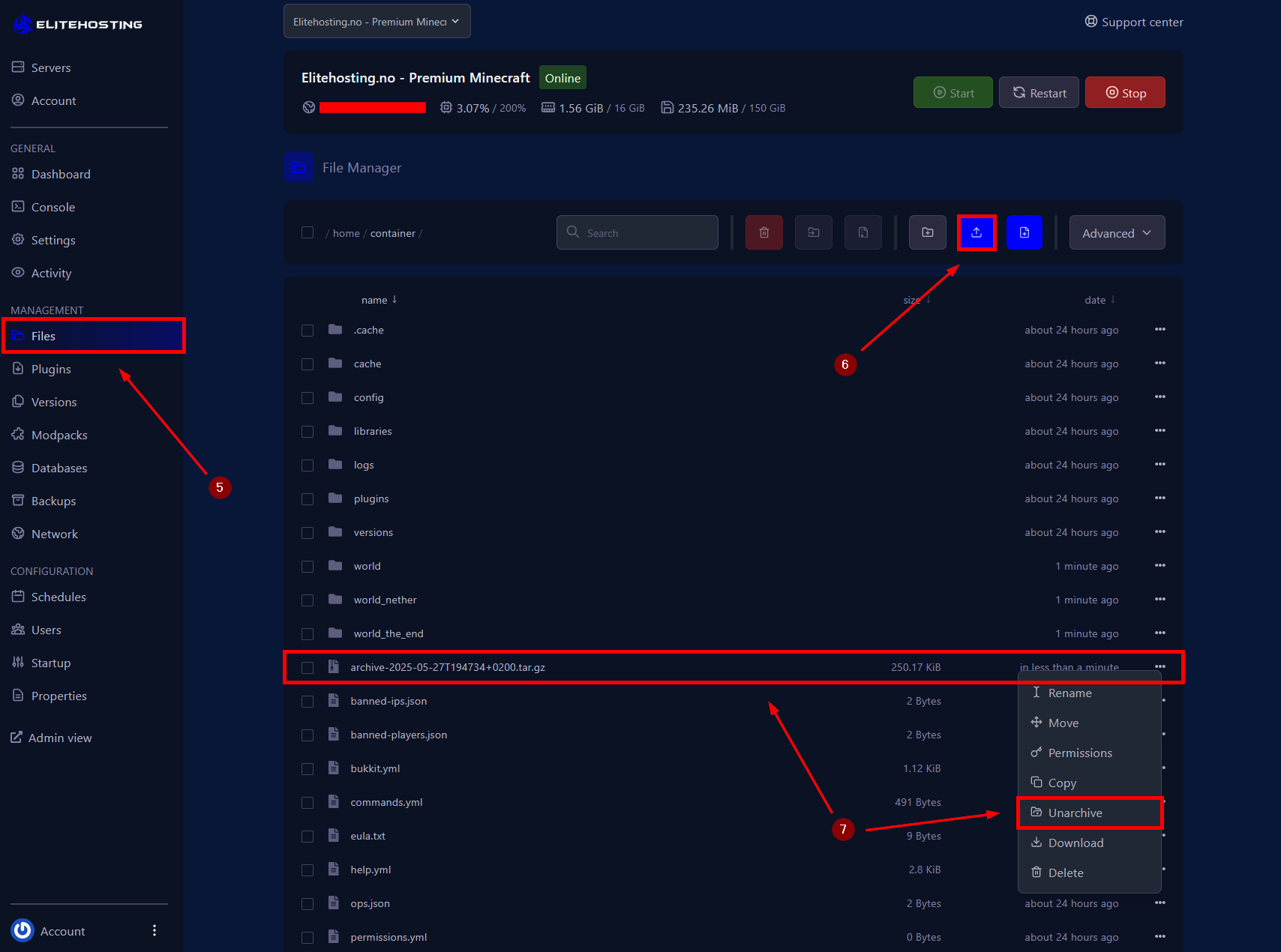Open the three-dots menu for world folder
Image resolution: width=1281 pixels, height=952 pixels.
pos(1160,566)
